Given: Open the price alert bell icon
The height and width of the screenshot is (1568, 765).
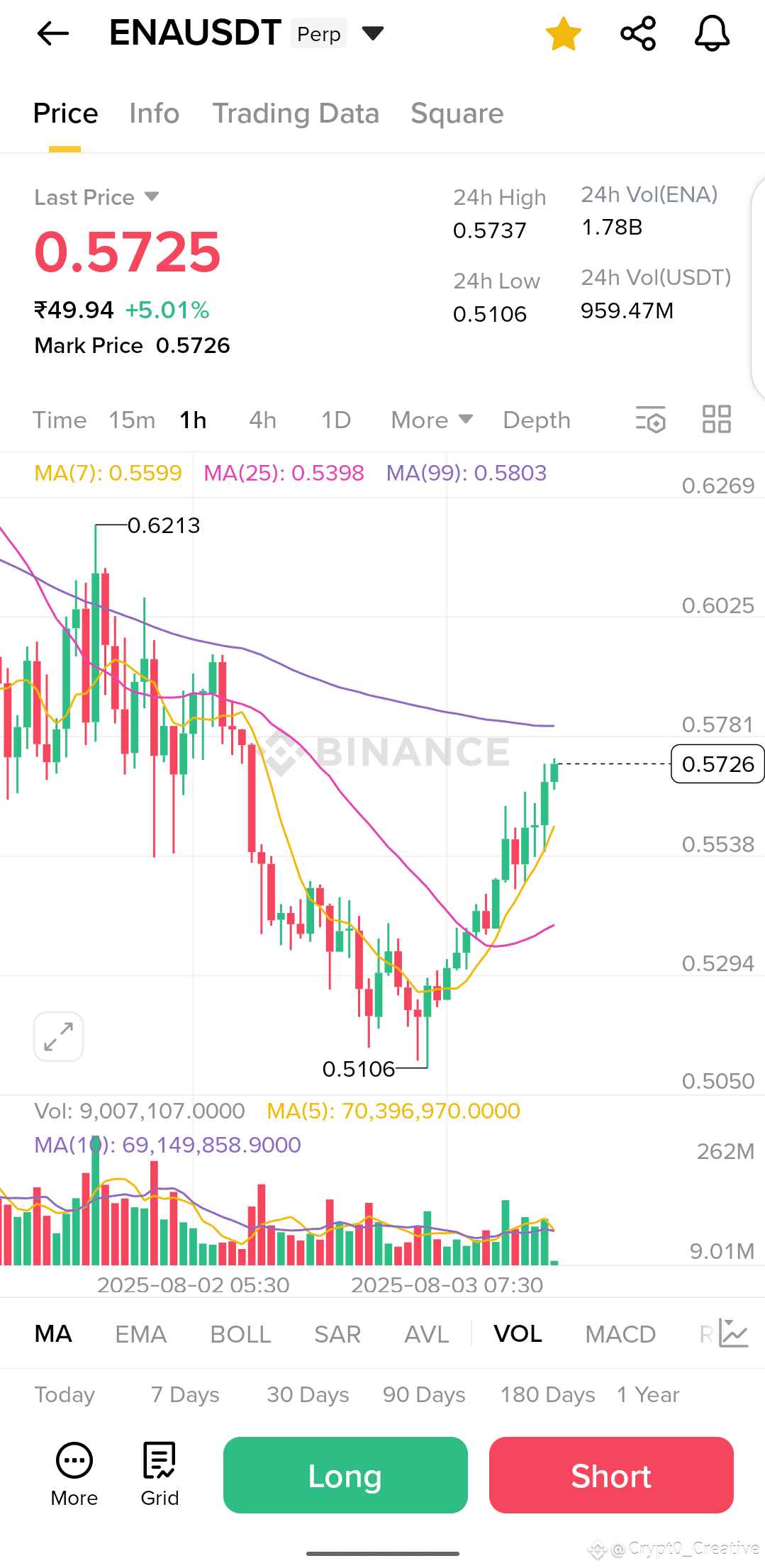Looking at the screenshot, I should click(712, 33).
